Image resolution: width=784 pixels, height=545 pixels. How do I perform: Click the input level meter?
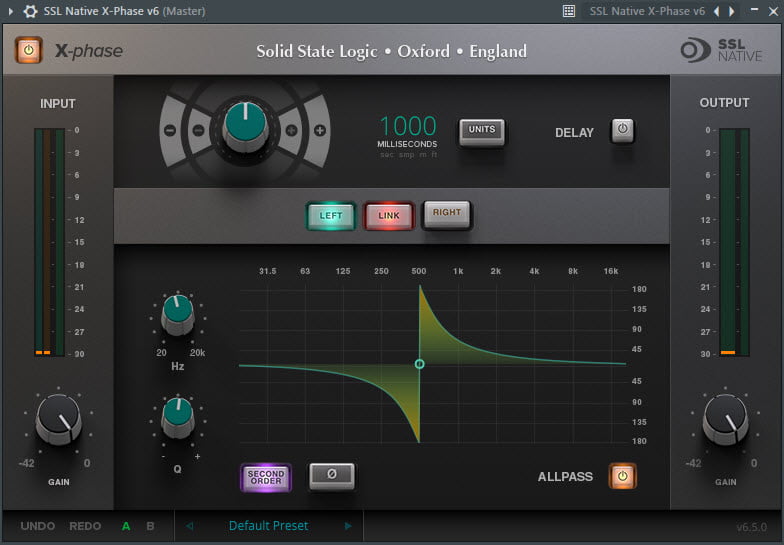50,242
